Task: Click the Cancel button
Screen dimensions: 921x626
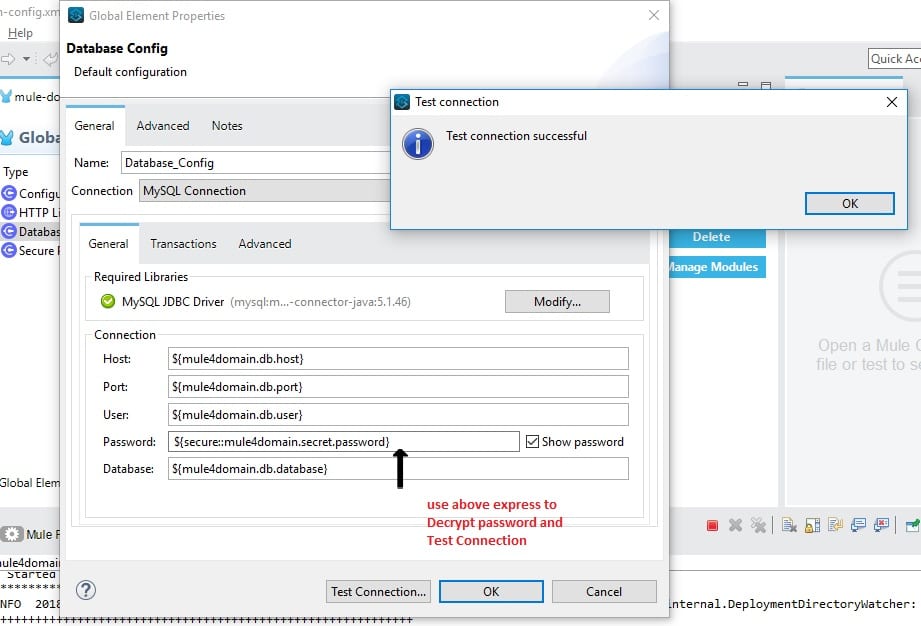Action: (604, 591)
